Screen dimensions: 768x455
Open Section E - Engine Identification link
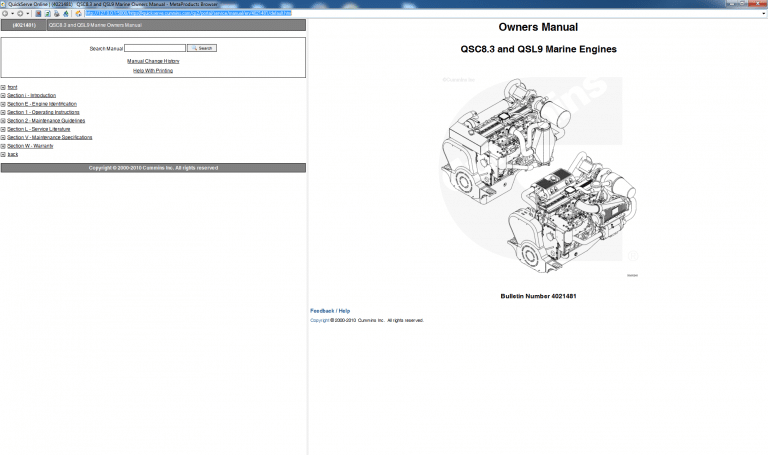[42, 104]
